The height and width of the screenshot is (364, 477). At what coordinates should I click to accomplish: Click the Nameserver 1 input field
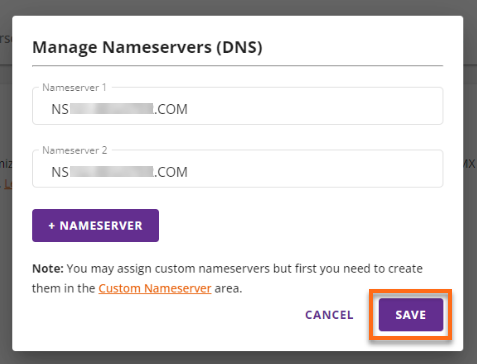click(x=237, y=106)
